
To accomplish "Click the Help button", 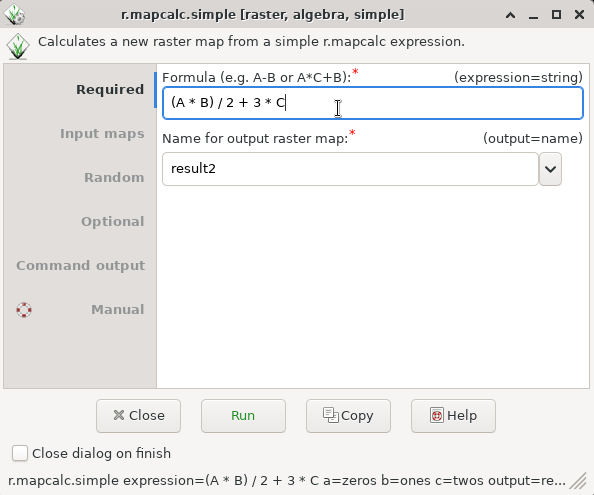I will tap(453, 415).
